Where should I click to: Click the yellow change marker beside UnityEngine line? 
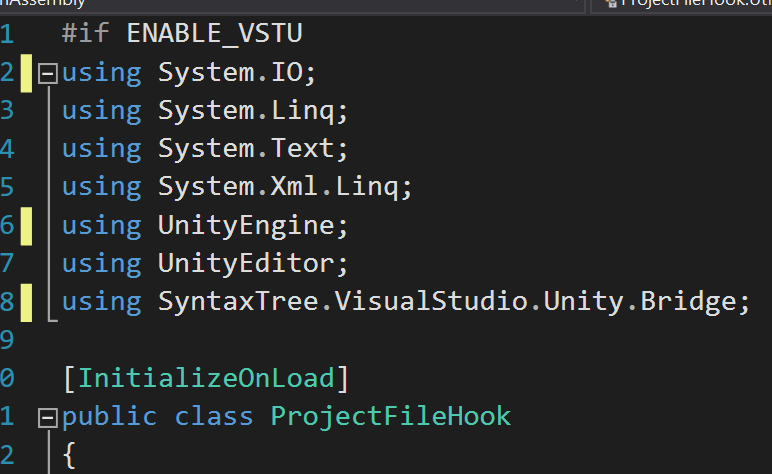(x=27, y=226)
